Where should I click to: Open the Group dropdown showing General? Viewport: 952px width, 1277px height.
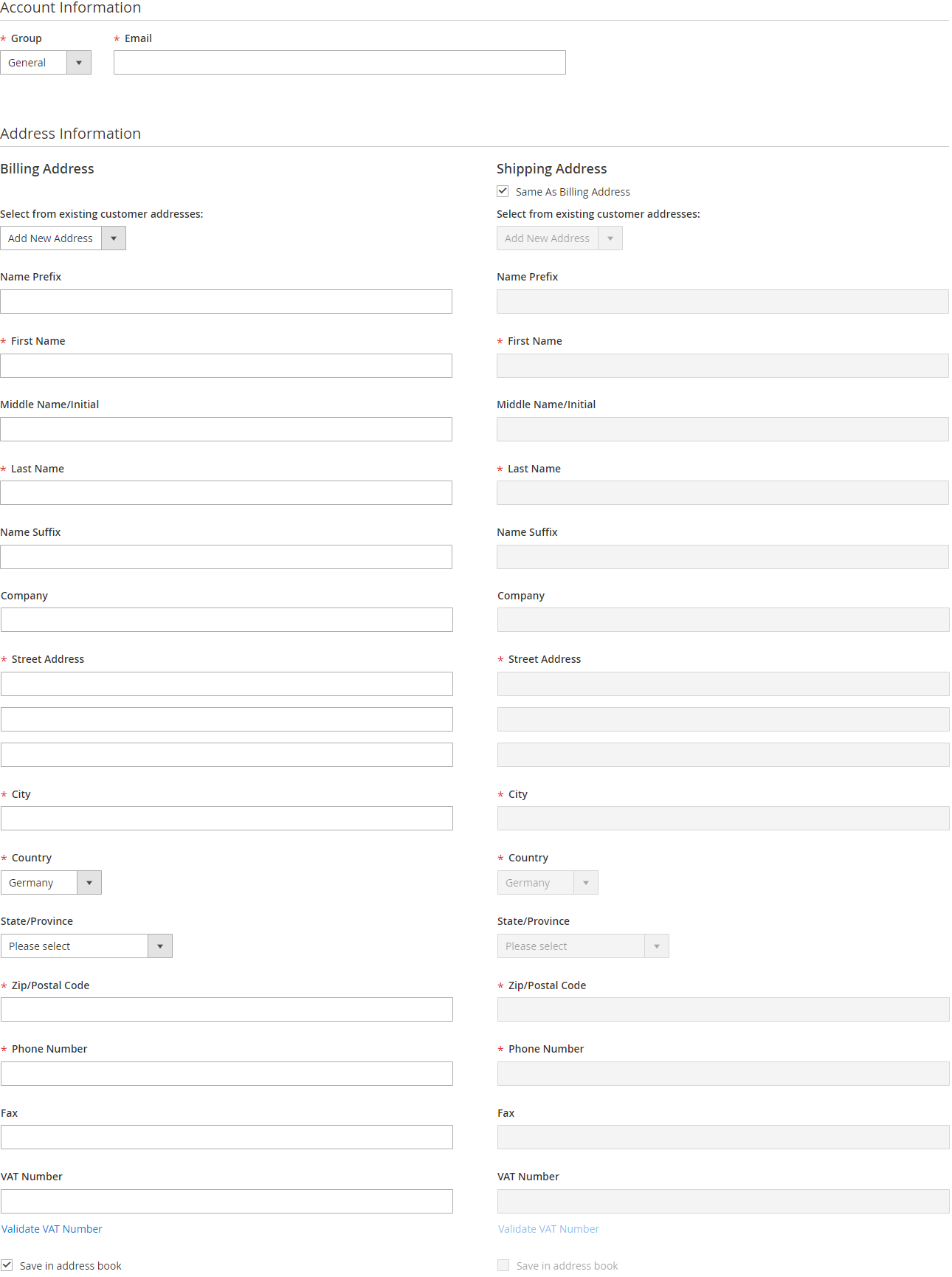pos(46,63)
